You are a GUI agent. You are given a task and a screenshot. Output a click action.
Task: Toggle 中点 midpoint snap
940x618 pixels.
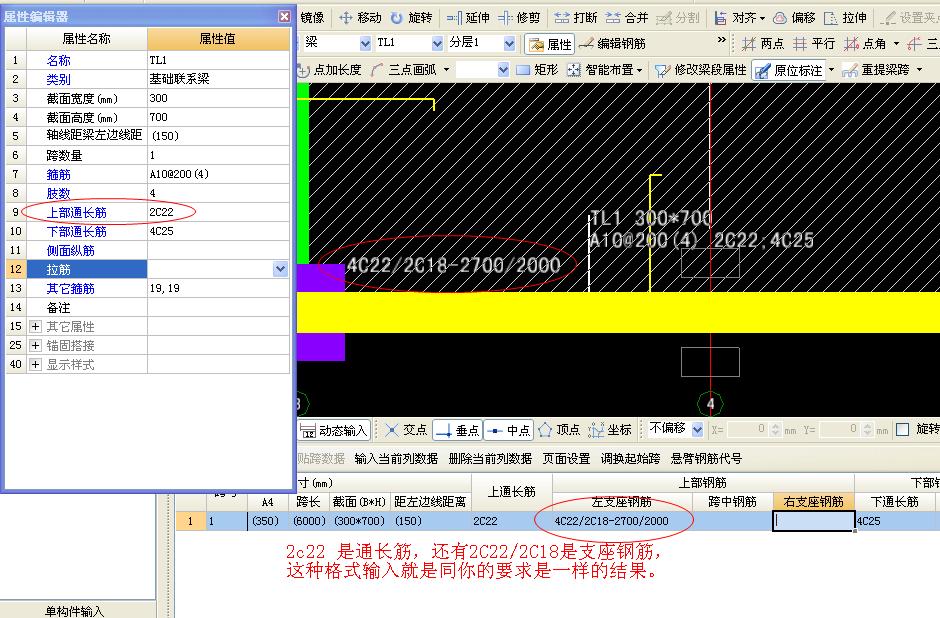pos(508,430)
